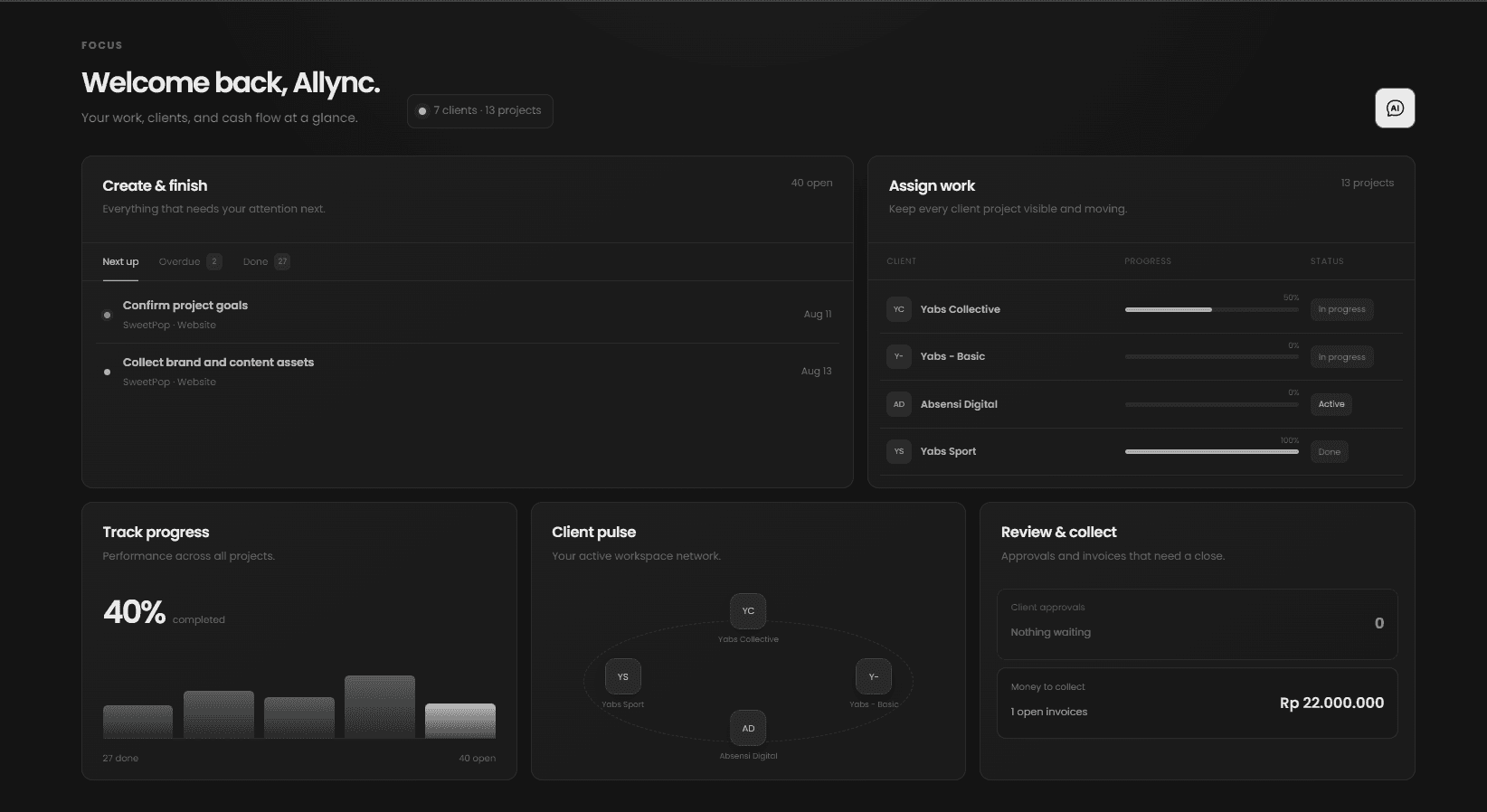Click the Client pulse heading
1487x812 pixels.
[x=593, y=532]
